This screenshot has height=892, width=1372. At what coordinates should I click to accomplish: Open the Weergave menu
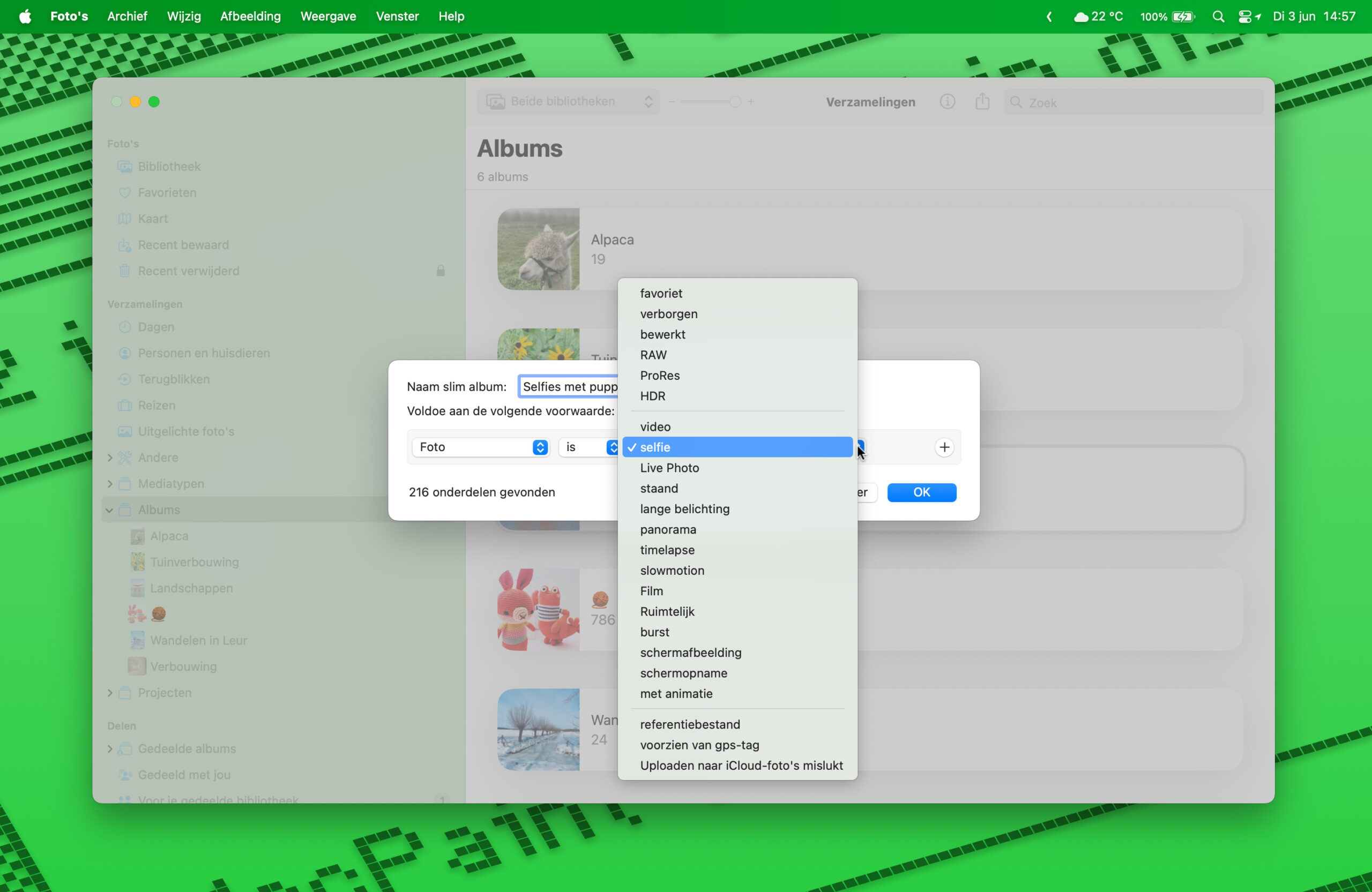pyautogui.click(x=328, y=16)
